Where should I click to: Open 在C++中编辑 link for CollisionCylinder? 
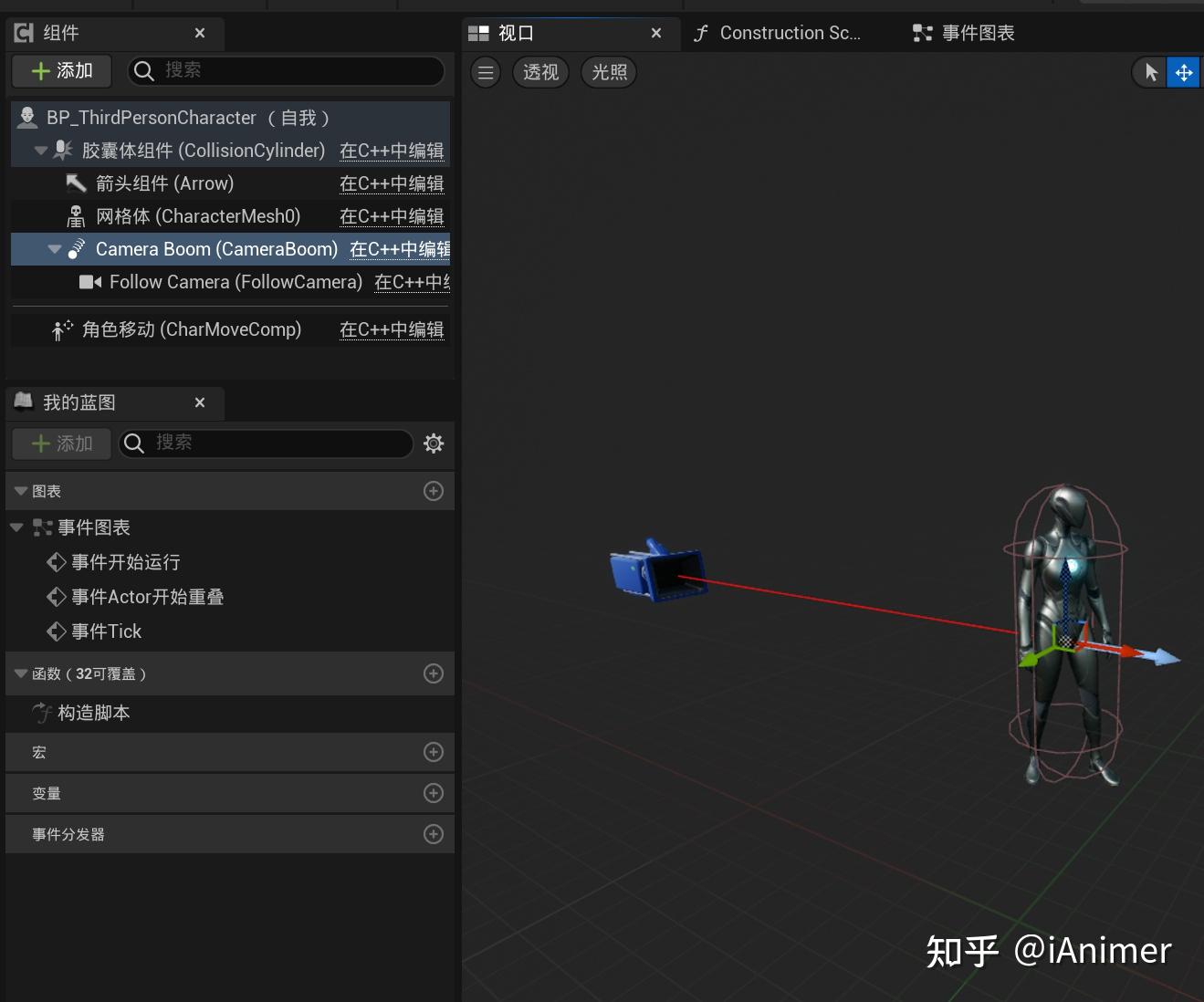pyautogui.click(x=392, y=151)
